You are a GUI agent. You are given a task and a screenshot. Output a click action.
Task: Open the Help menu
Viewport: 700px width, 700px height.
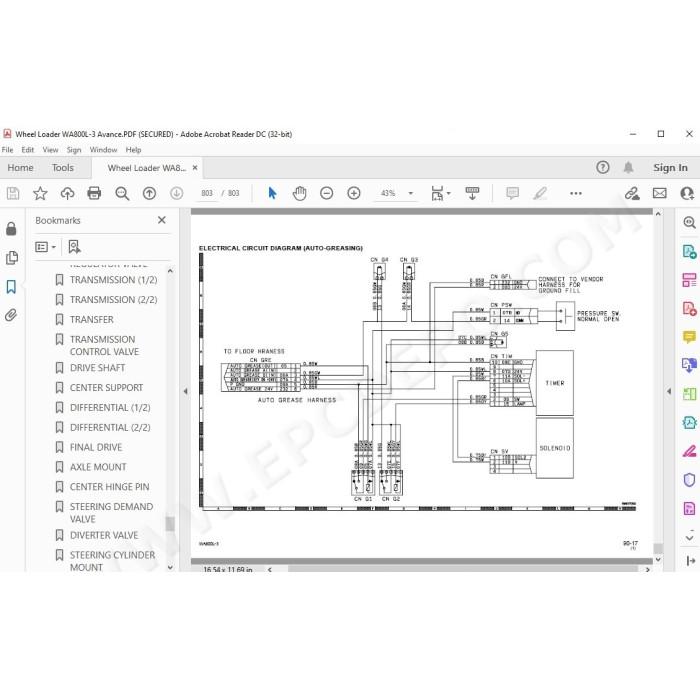(x=133, y=150)
